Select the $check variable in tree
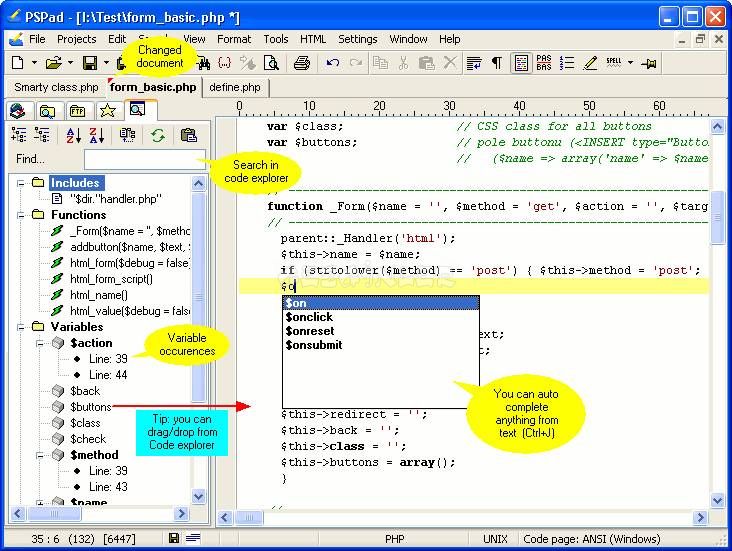Screen dimensions: 732x551 tap(88, 439)
